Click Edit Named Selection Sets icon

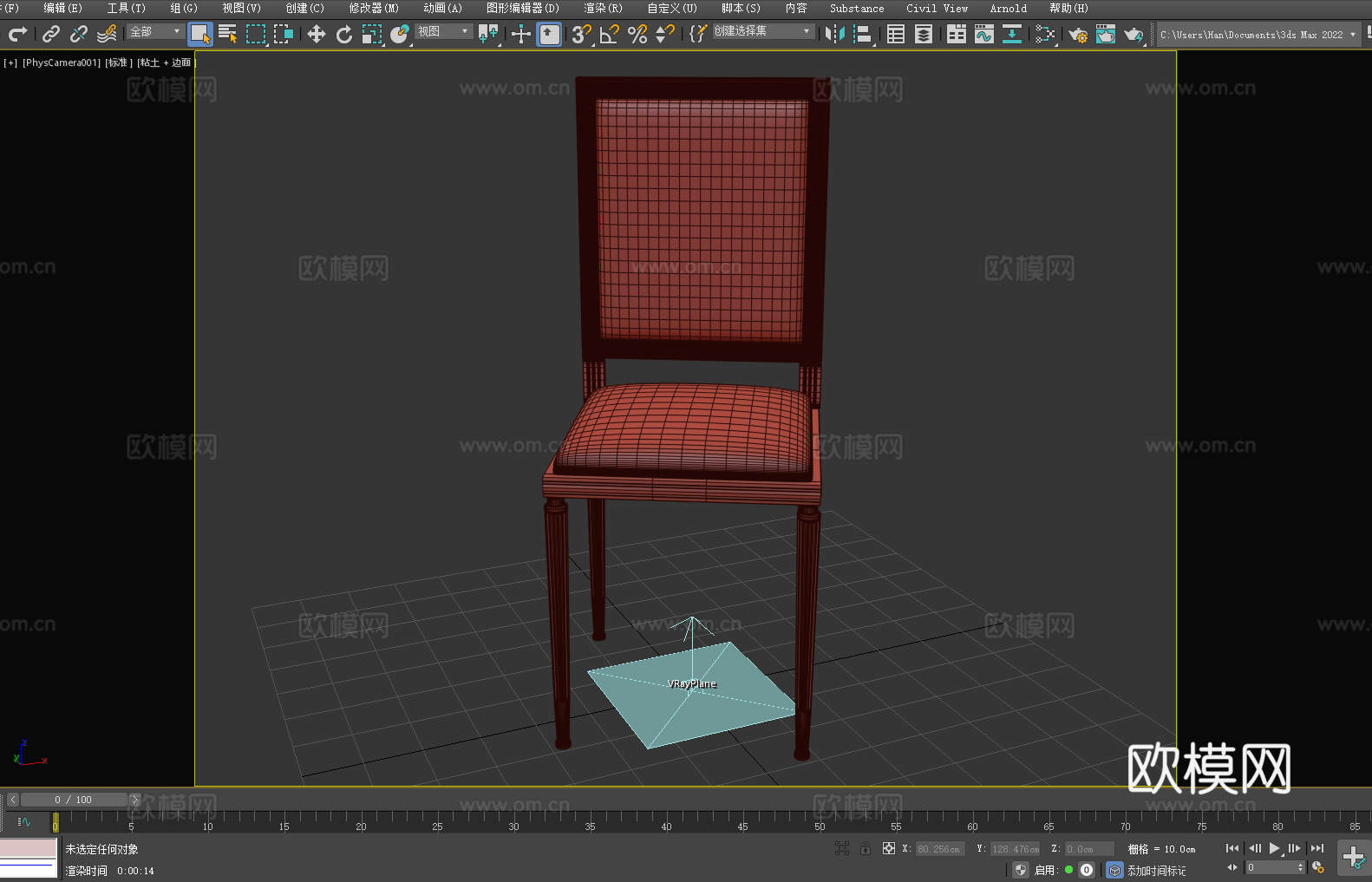698,34
